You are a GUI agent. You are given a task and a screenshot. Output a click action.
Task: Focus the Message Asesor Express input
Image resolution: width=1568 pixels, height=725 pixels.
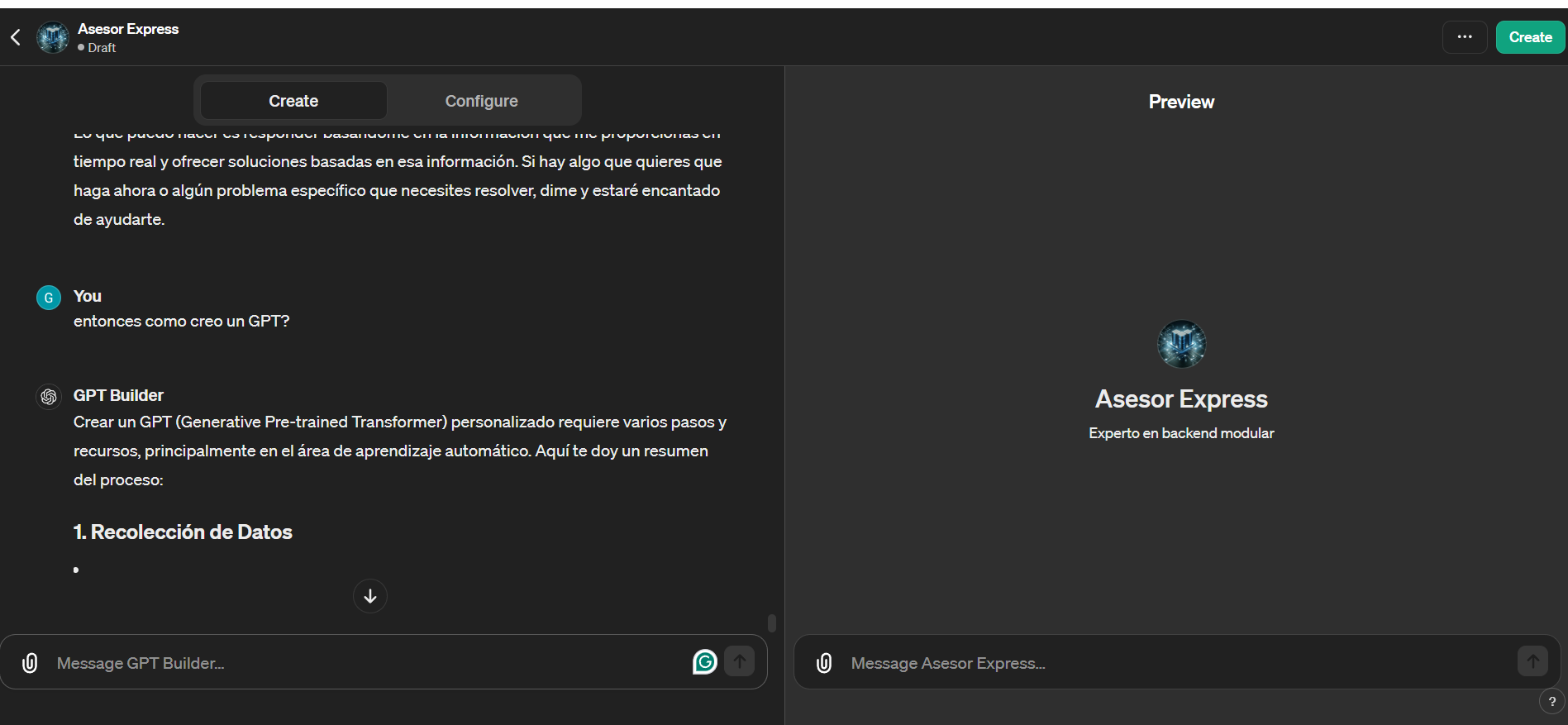(x=1178, y=663)
